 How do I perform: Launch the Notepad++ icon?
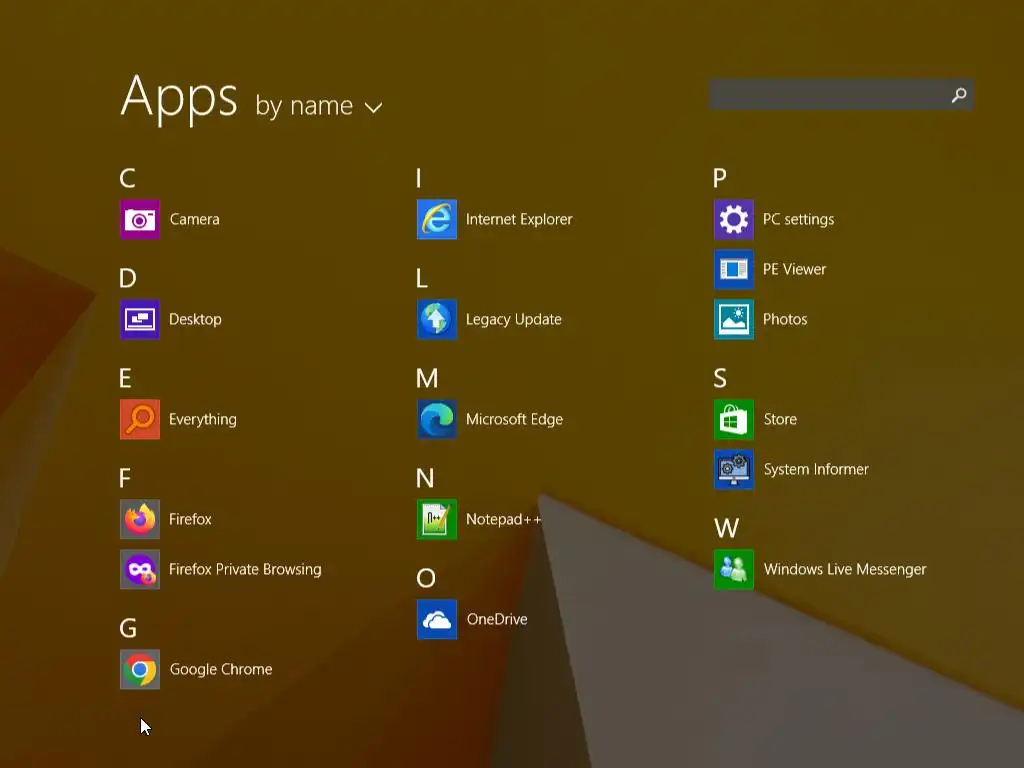(437, 519)
